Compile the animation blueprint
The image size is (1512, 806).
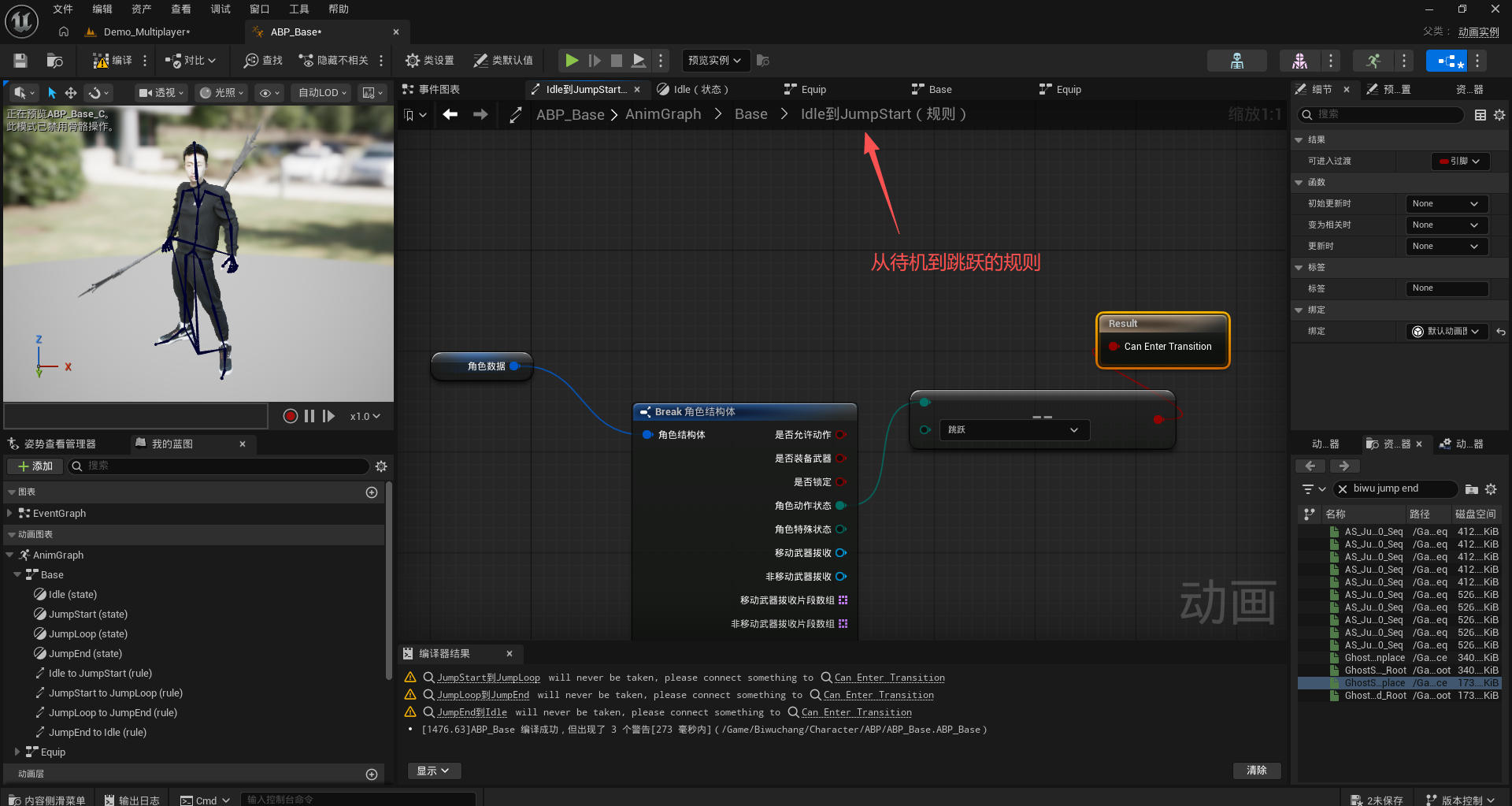112,61
